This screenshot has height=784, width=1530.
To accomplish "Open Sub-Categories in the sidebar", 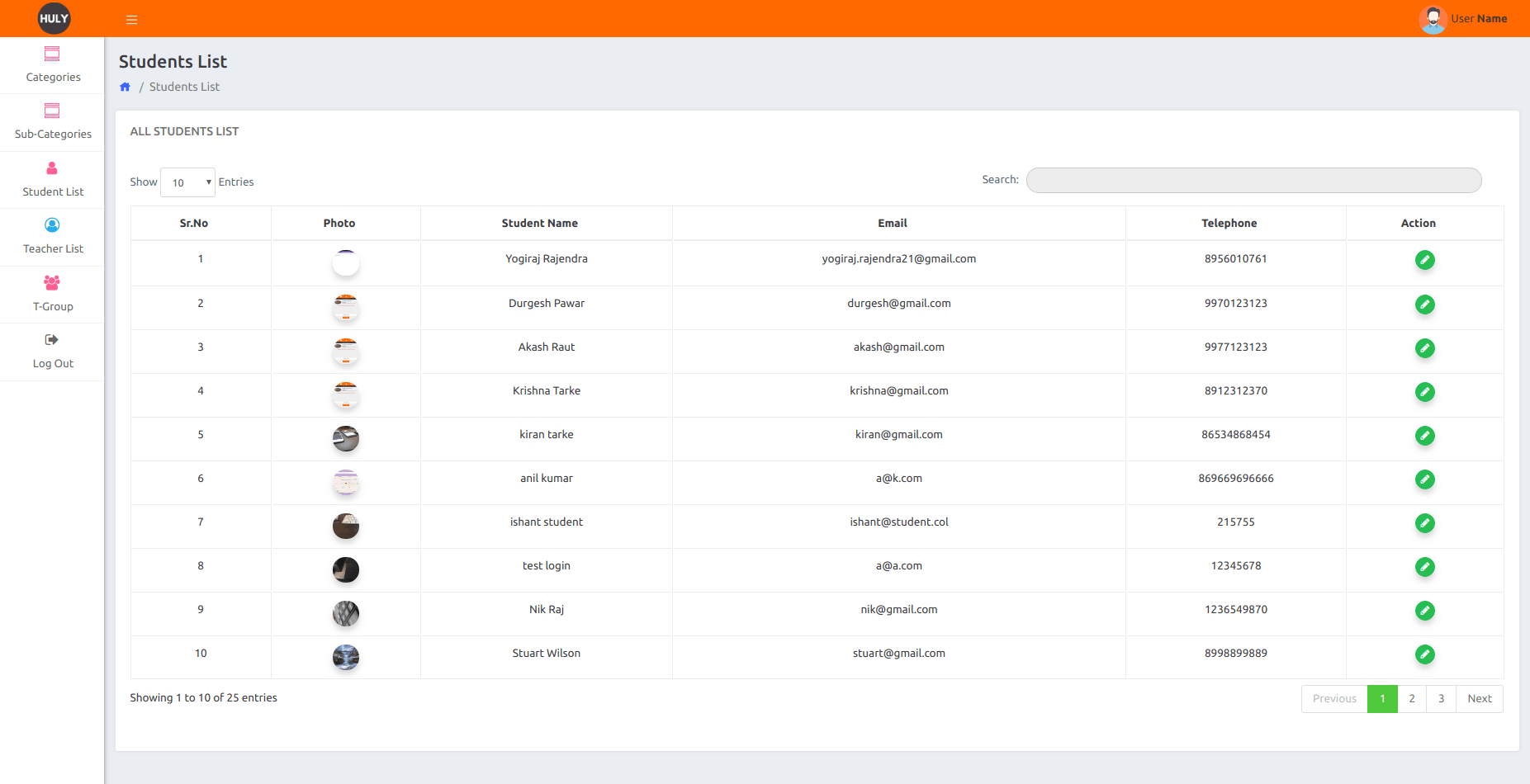I will pyautogui.click(x=52, y=122).
